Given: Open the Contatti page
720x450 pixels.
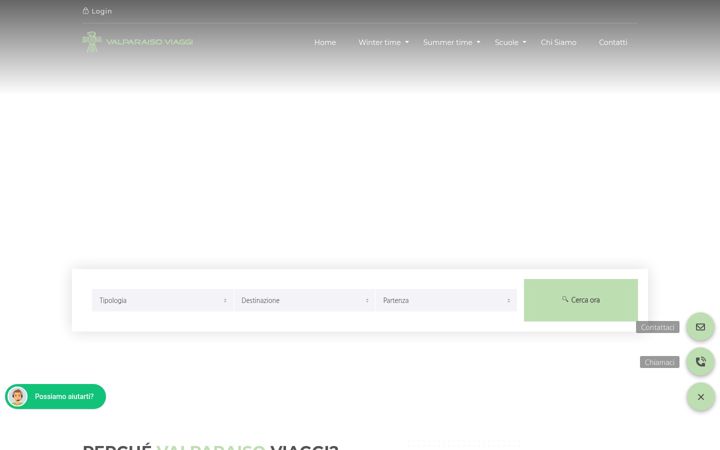Looking at the screenshot, I should pos(613,42).
